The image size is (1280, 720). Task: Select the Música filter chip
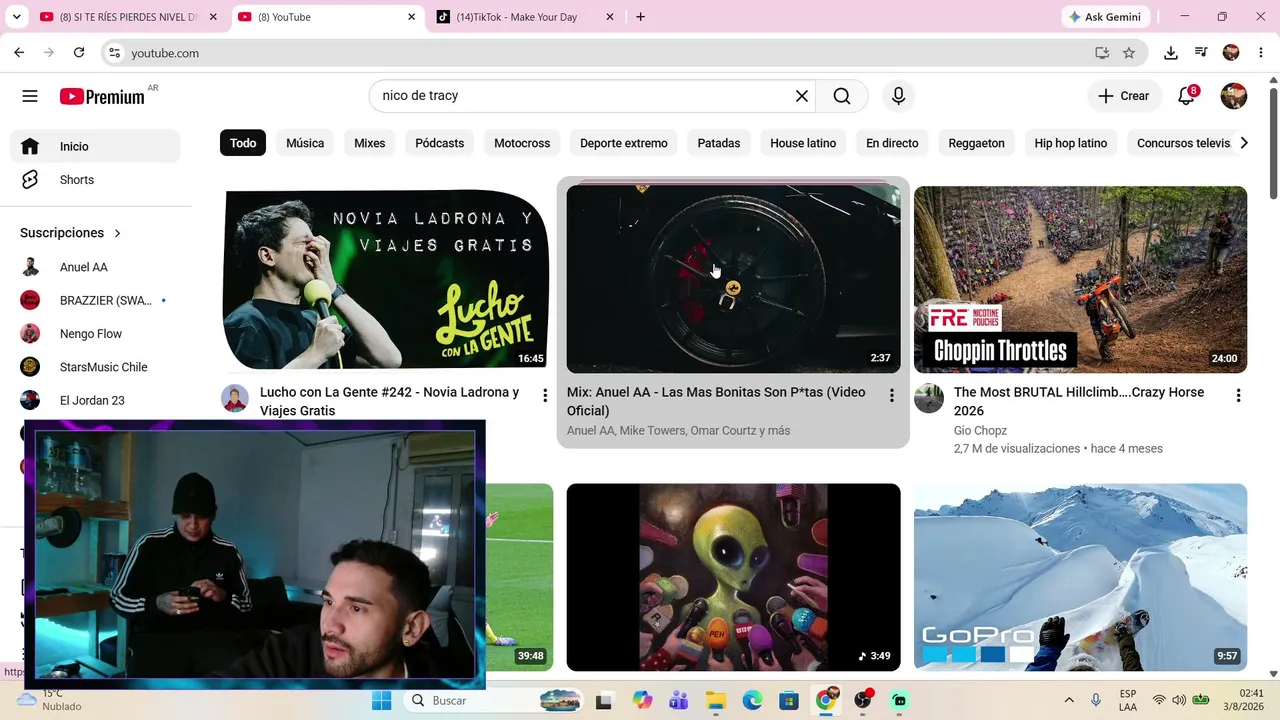click(x=305, y=143)
